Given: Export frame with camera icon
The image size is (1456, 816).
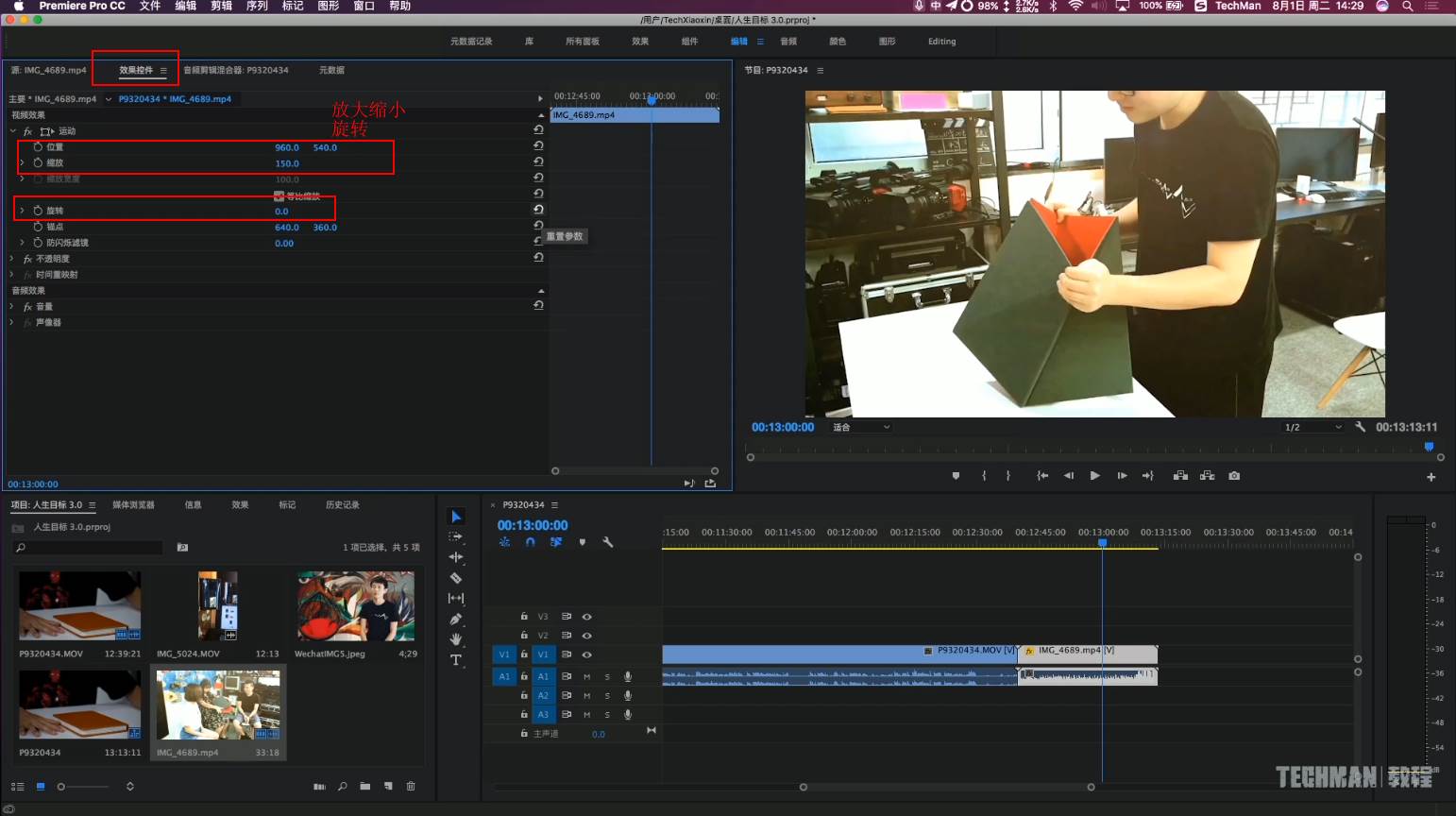Looking at the screenshot, I should click(1234, 476).
